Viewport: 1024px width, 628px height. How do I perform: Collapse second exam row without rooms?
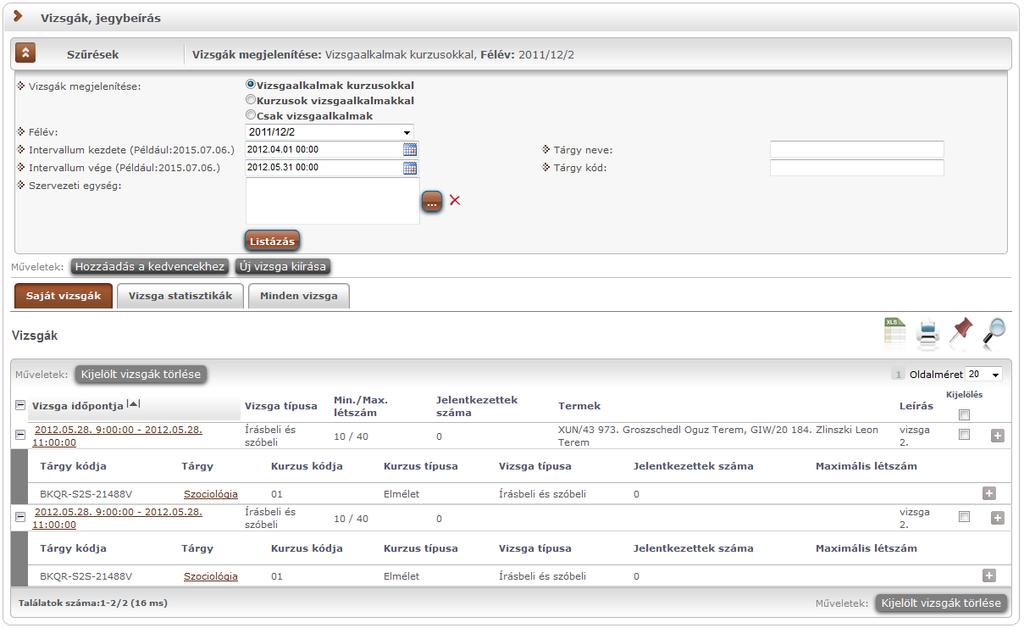(20, 516)
